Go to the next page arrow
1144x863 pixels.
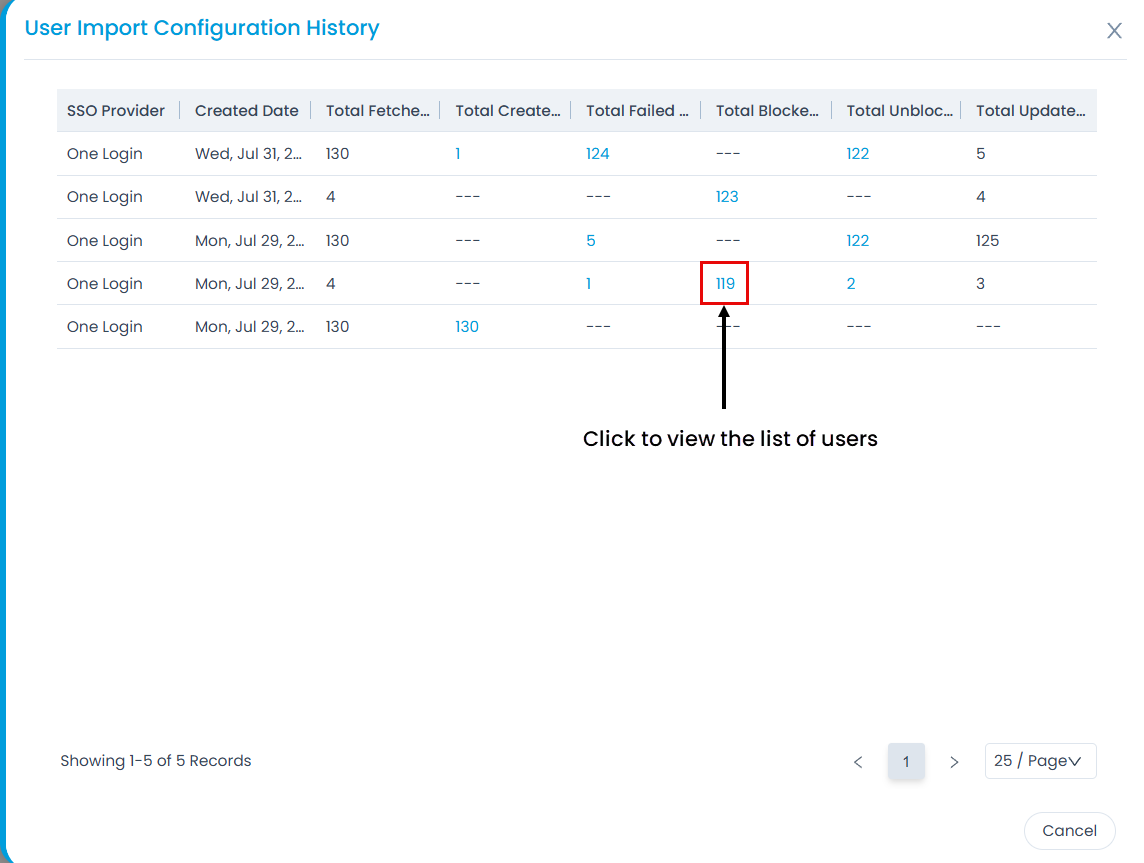(954, 762)
